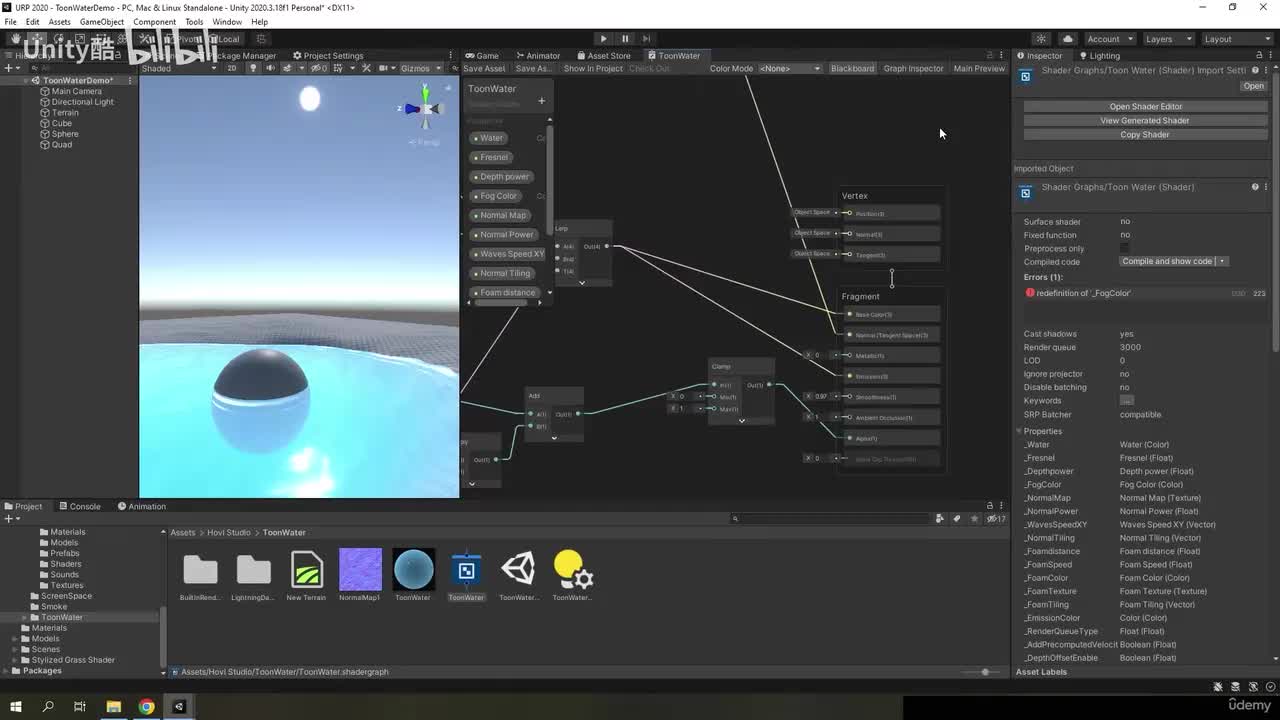Screen dimensions: 1280x720
Task: Click the Play button
Action: [603, 39]
